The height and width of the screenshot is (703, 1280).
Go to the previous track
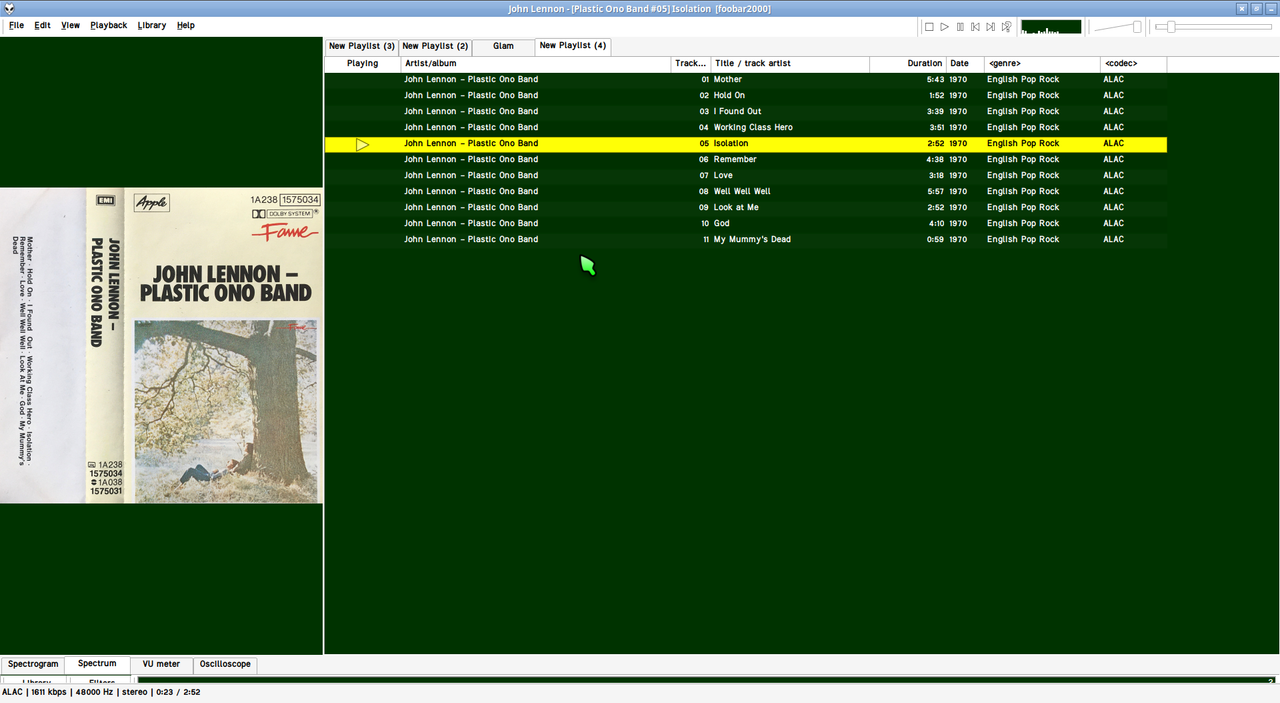pyautogui.click(x=975, y=27)
